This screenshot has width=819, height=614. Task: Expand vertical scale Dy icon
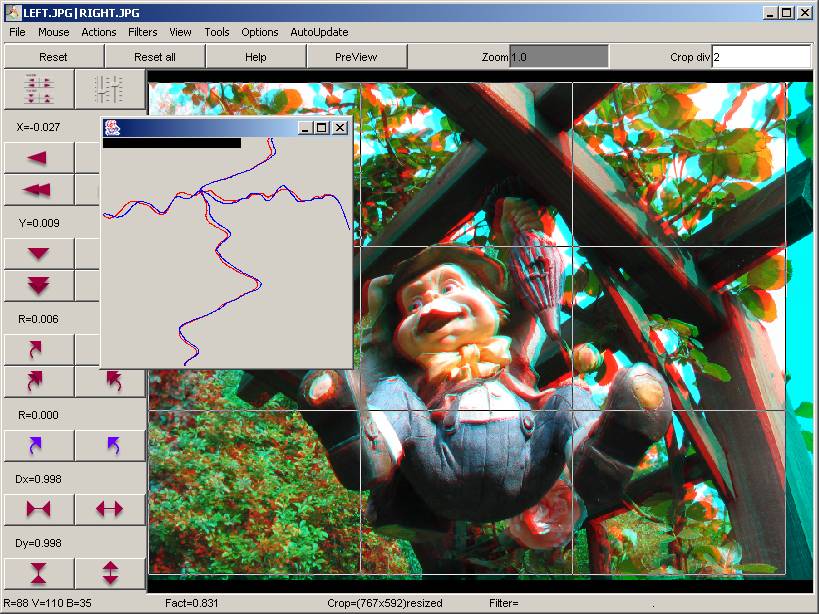tap(110, 573)
